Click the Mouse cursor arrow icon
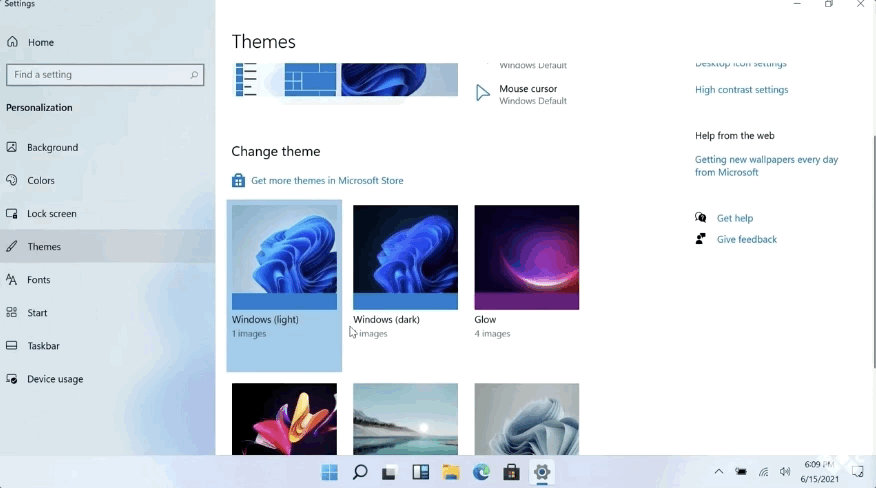Screen dimensions: 876x488 (482, 93)
